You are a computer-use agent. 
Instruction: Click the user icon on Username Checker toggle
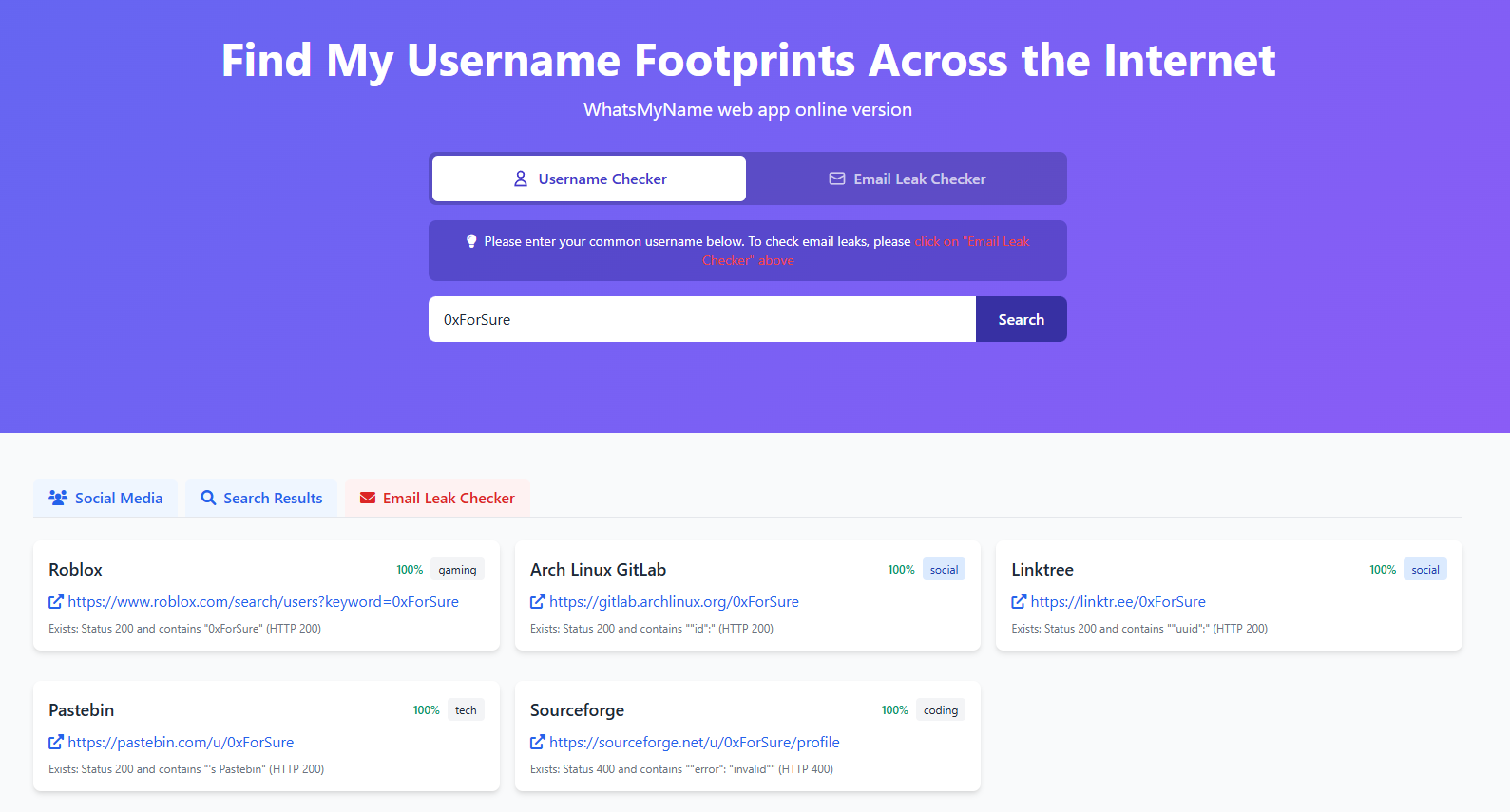pos(521,179)
